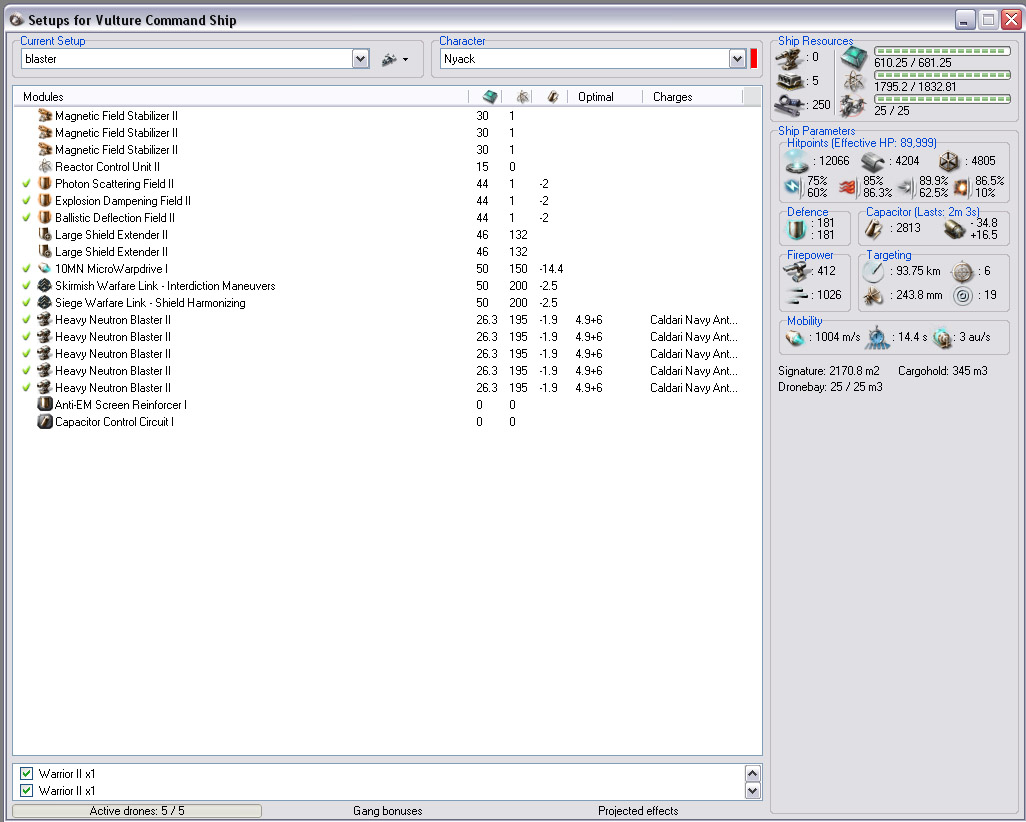Click the calibration icon showing 250
The image size is (1026, 822).
pos(789,105)
